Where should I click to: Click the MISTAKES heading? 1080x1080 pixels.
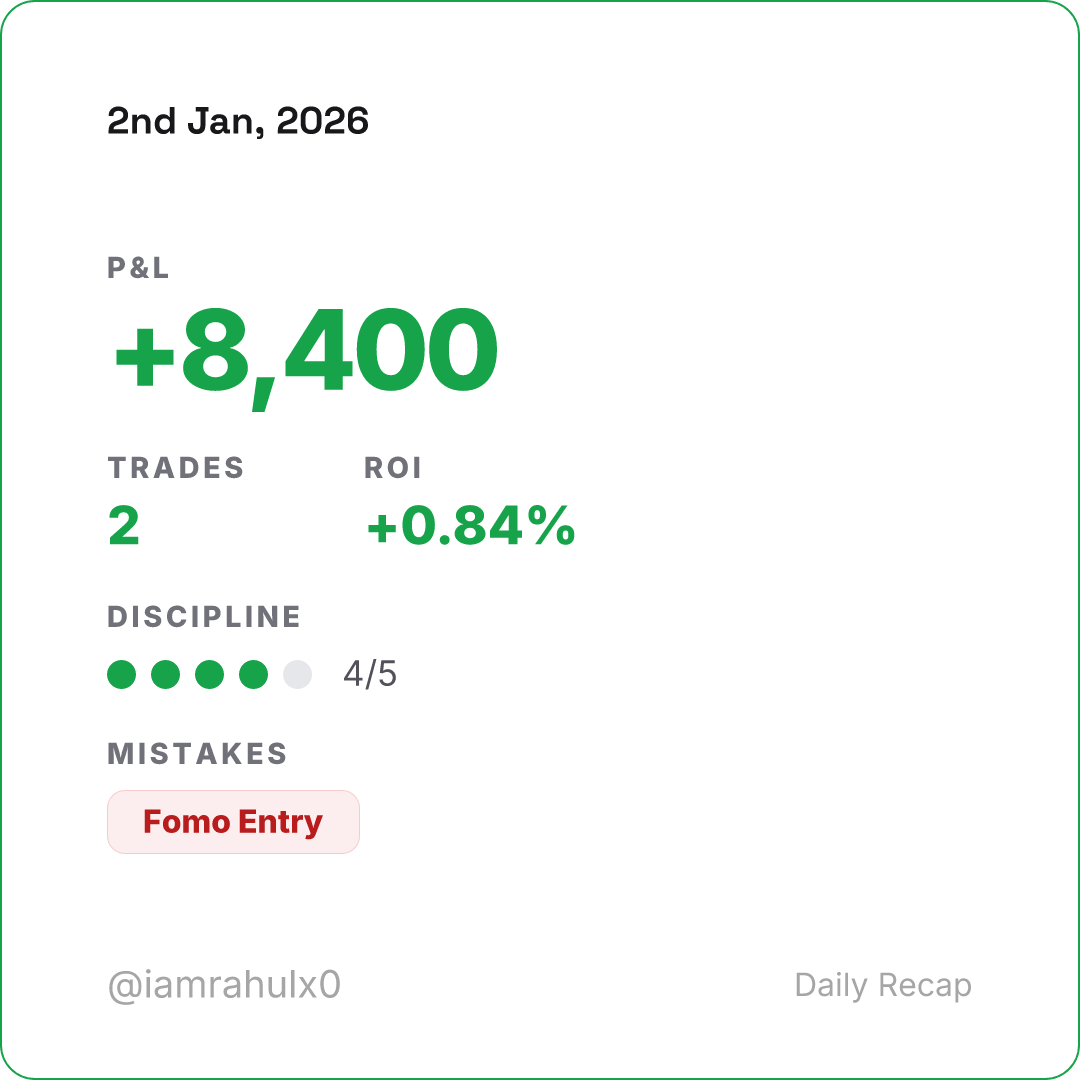197,754
